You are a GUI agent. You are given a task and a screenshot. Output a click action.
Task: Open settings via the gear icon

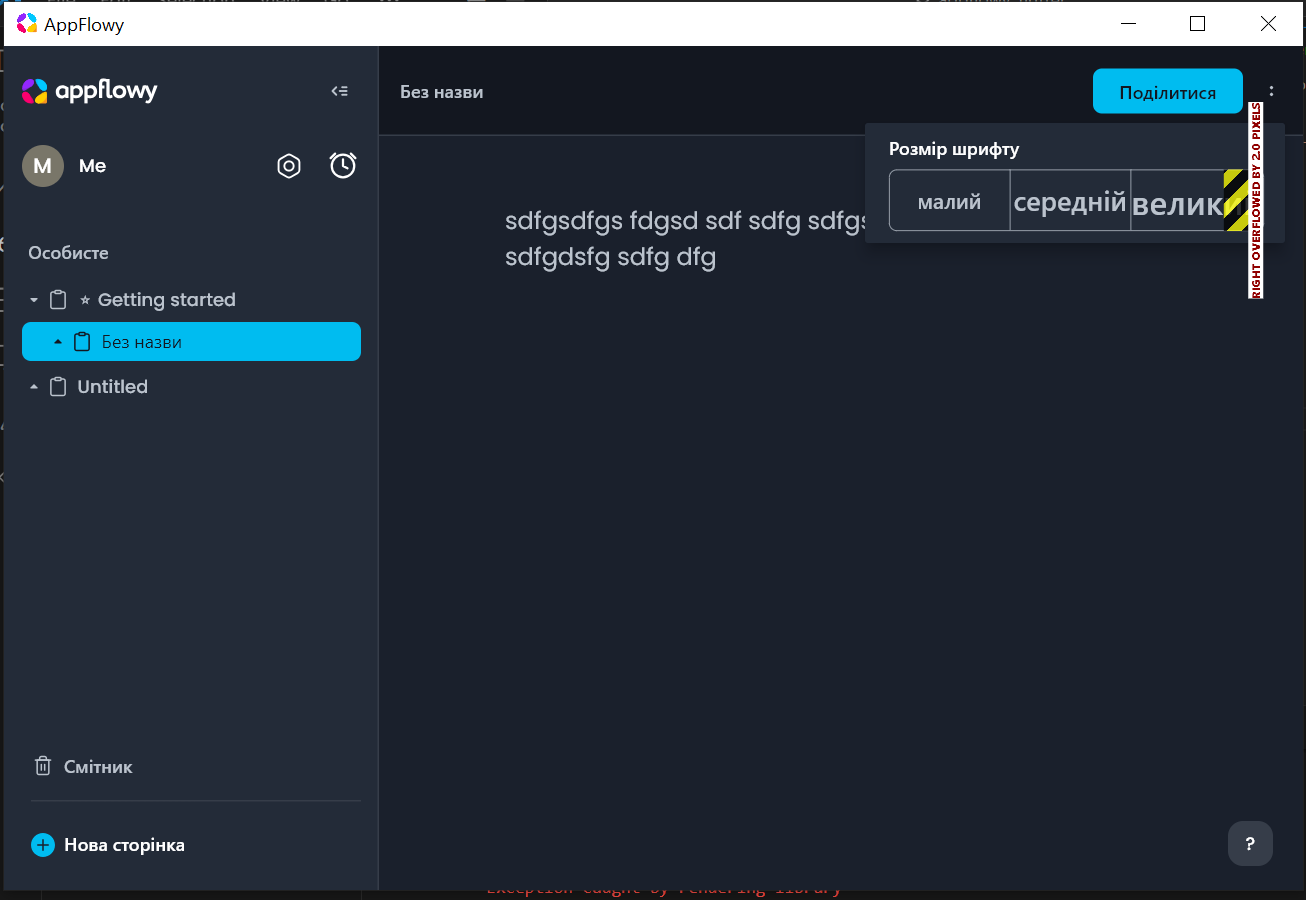point(288,165)
